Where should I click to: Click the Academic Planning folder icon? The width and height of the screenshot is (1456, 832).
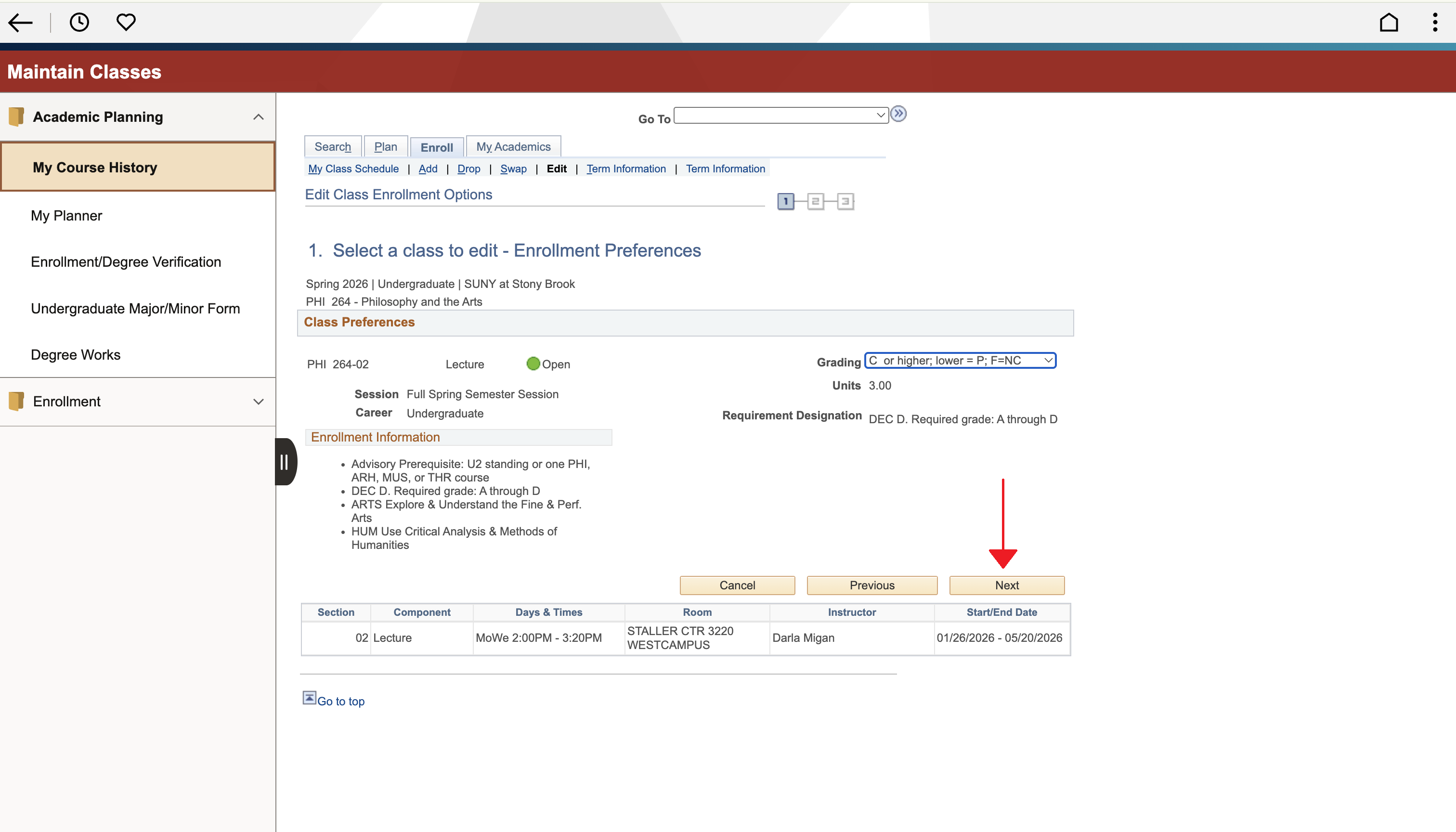click(16, 117)
